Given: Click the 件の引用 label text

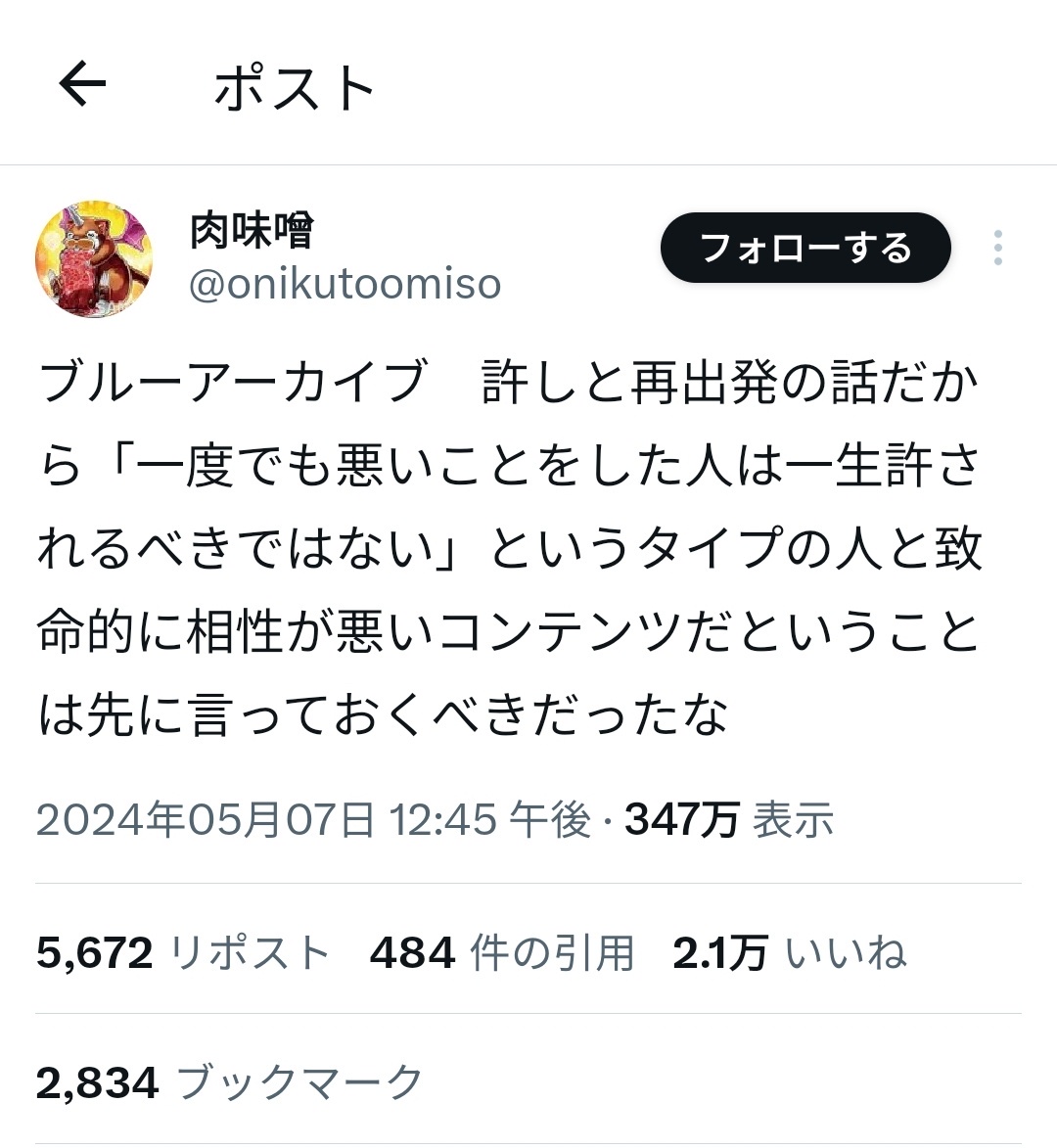Looking at the screenshot, I should [552, 952].
